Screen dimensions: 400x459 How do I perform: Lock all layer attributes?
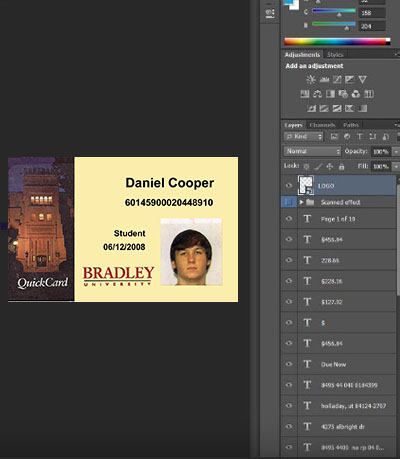tap(341, 166)
